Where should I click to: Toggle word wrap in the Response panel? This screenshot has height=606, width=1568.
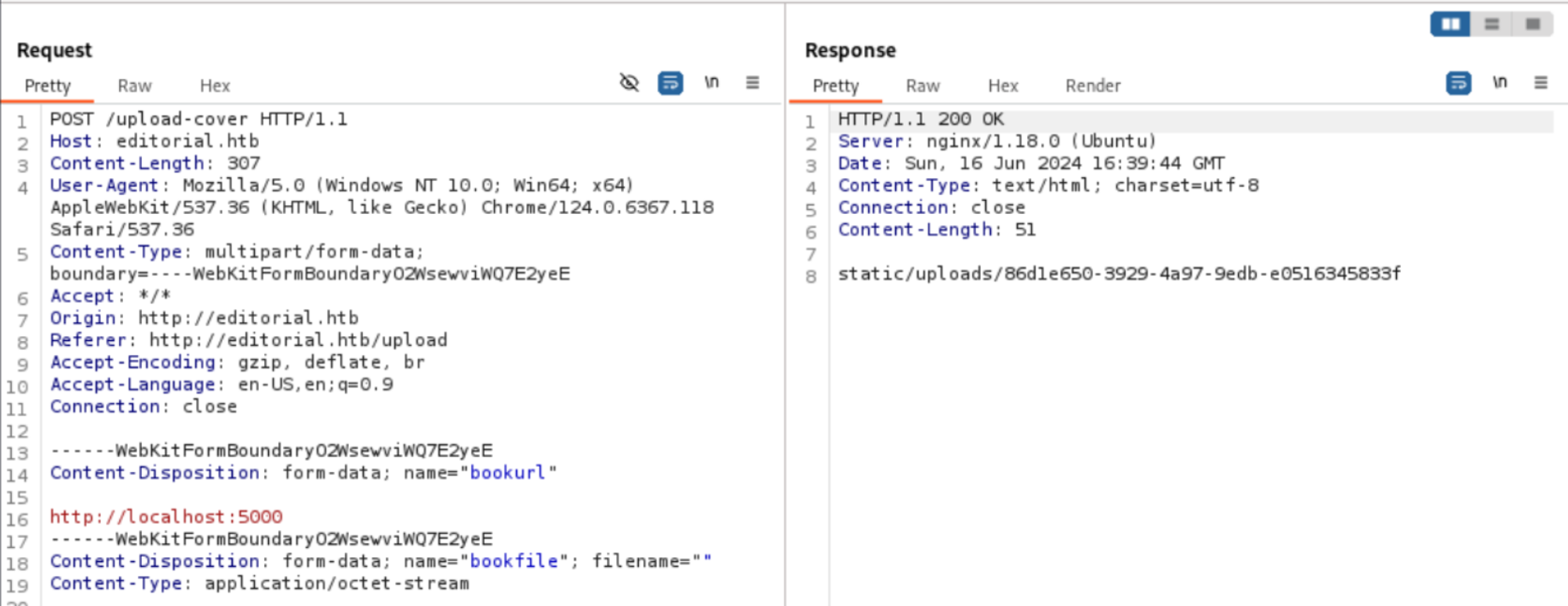point(1458,82)
